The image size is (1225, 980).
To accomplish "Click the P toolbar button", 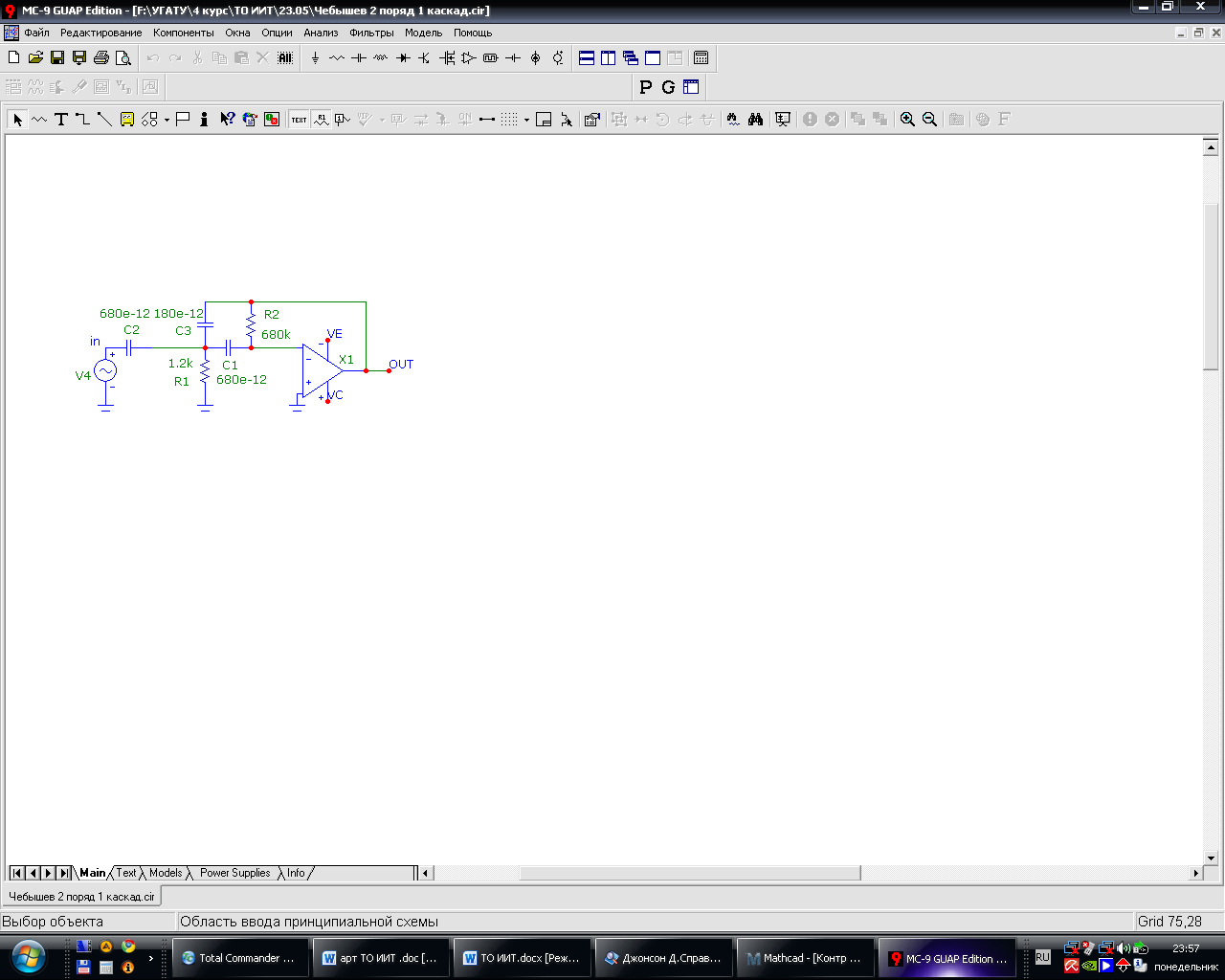I will (x=646, y=87).
